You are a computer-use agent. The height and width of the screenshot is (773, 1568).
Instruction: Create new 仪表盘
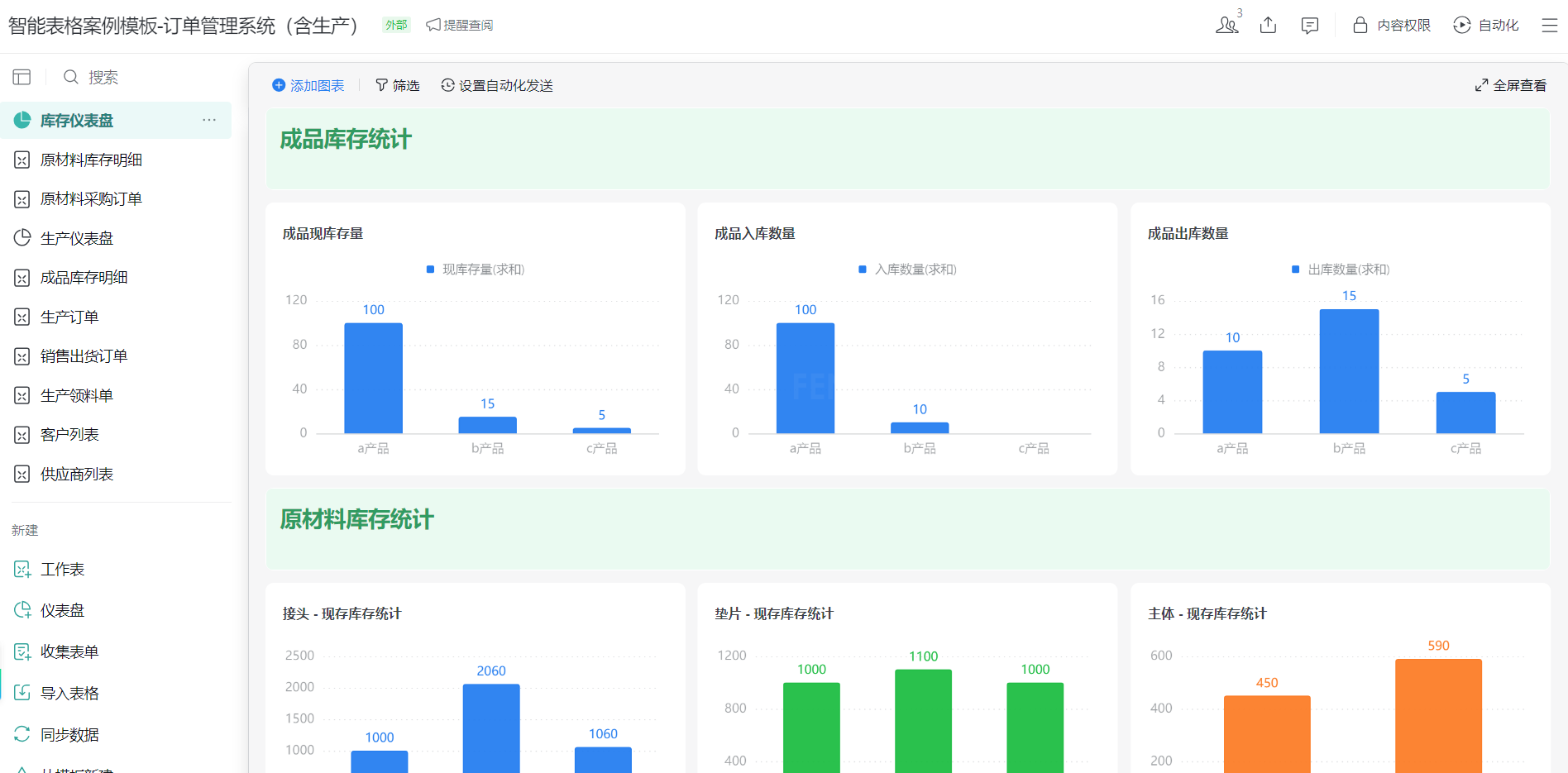point(116,611)
